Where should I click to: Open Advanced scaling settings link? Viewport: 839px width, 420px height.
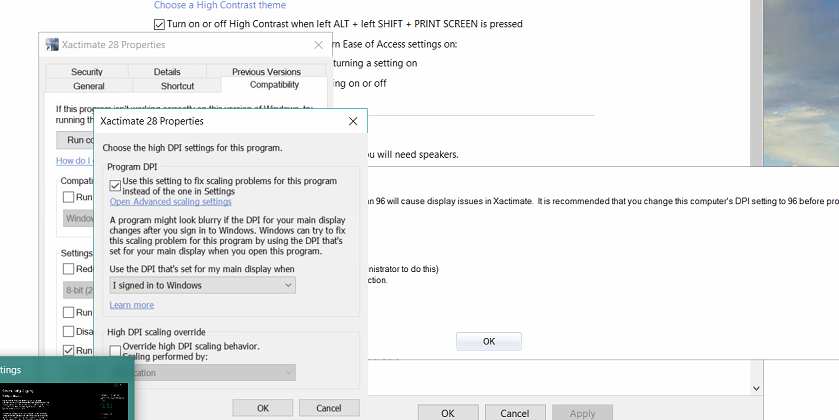[171, 202]
